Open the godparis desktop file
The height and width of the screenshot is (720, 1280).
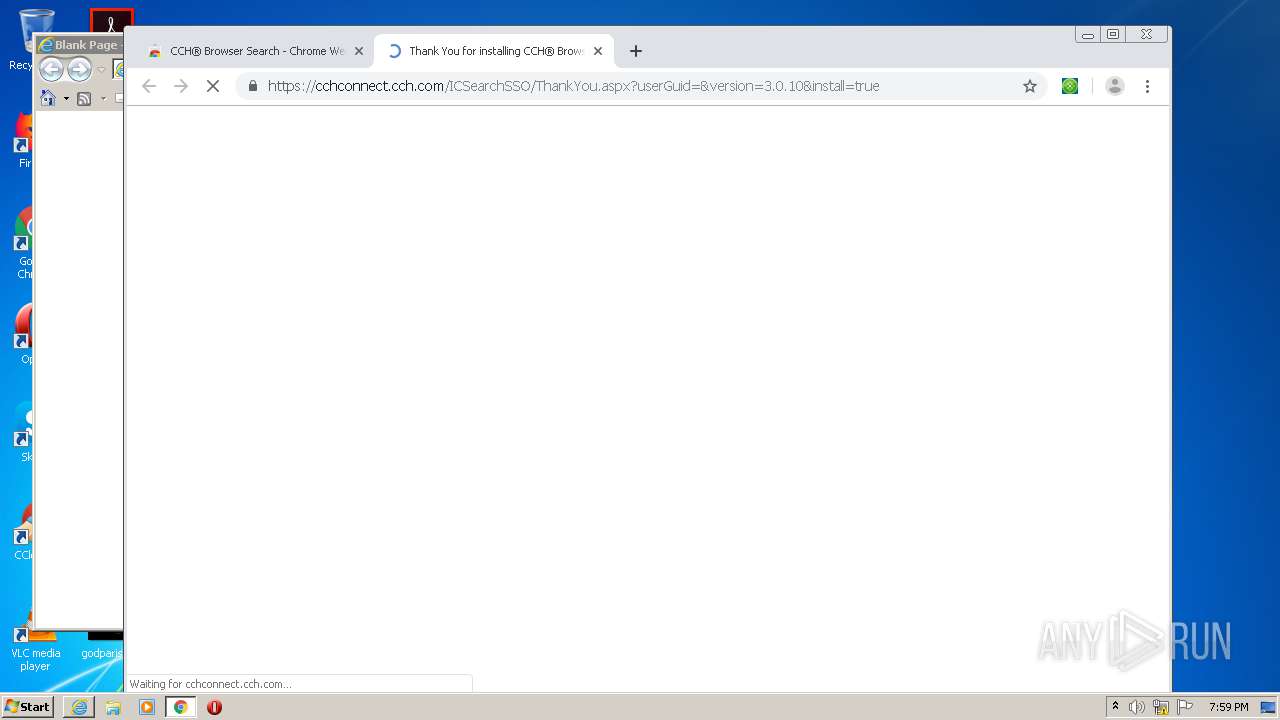pyautogui.click(x=102, y=645)
